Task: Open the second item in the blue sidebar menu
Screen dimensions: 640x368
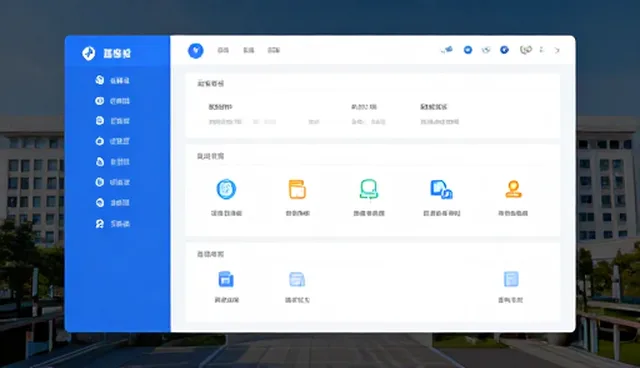Action: pos(112,101)
